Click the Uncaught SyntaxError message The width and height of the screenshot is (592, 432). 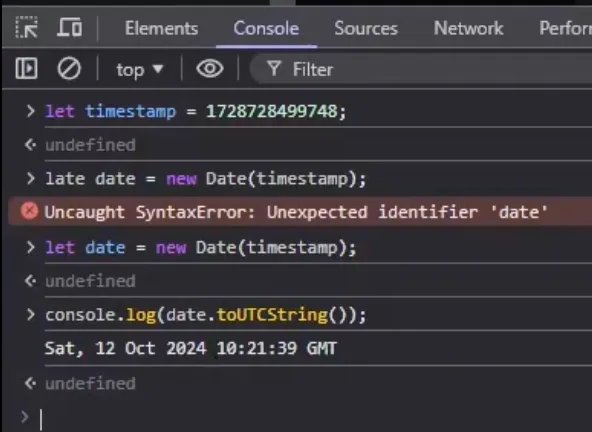pyautogui.click(x=296, y=212)
